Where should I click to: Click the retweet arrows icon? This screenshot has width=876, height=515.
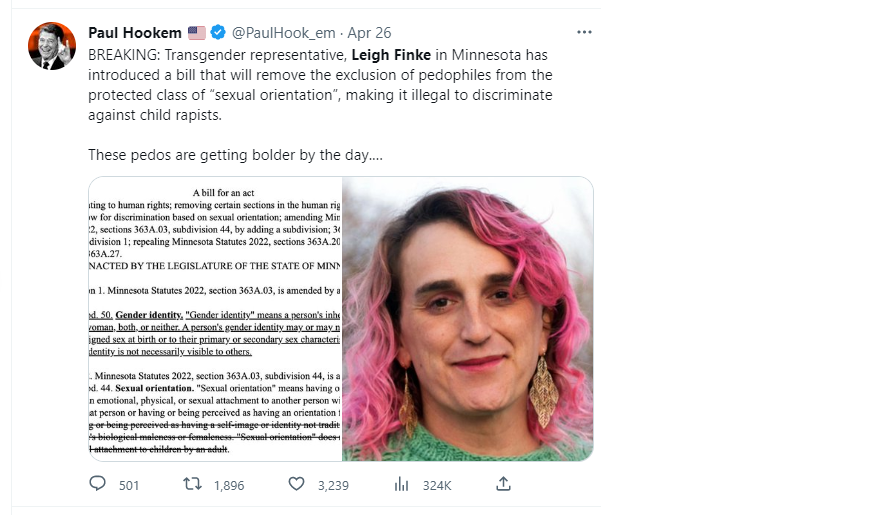tap(193, 484)
